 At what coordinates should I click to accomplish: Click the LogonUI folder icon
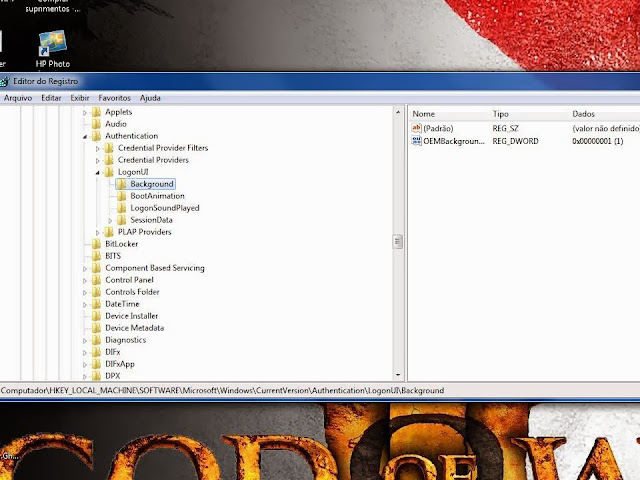(109, 172)
